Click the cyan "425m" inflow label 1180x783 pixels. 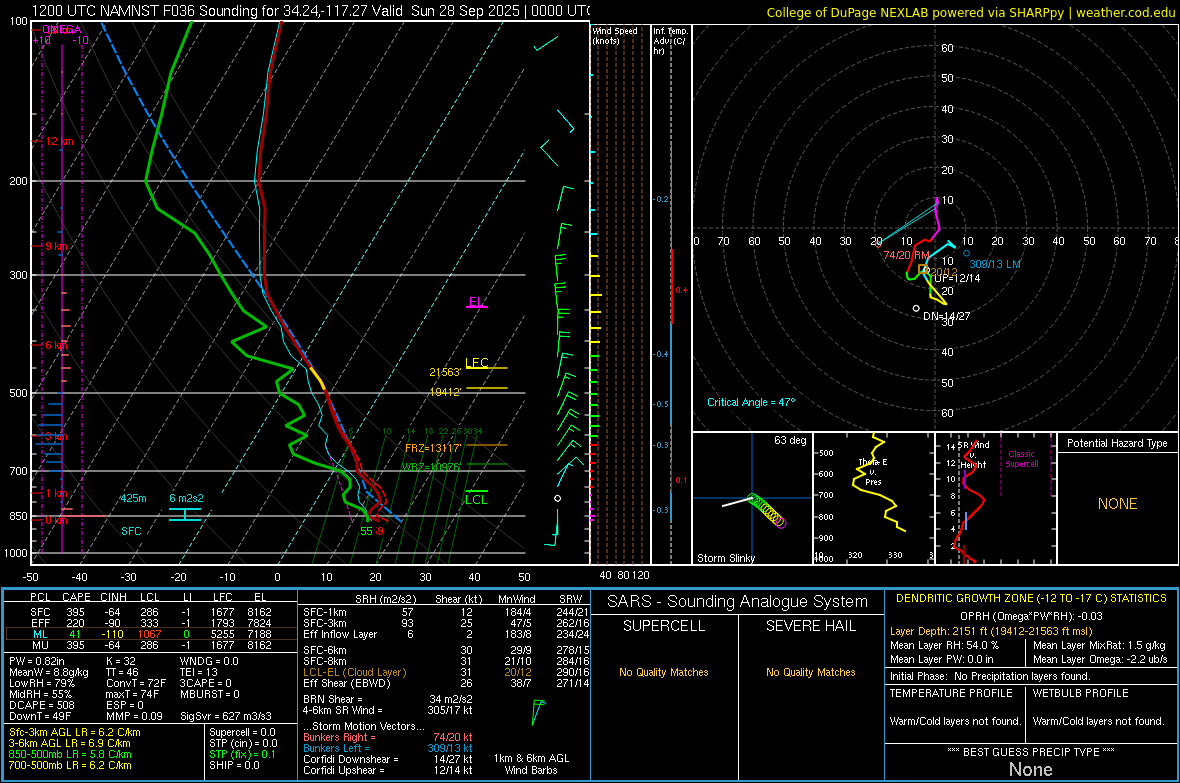click(x=133, y=498)
